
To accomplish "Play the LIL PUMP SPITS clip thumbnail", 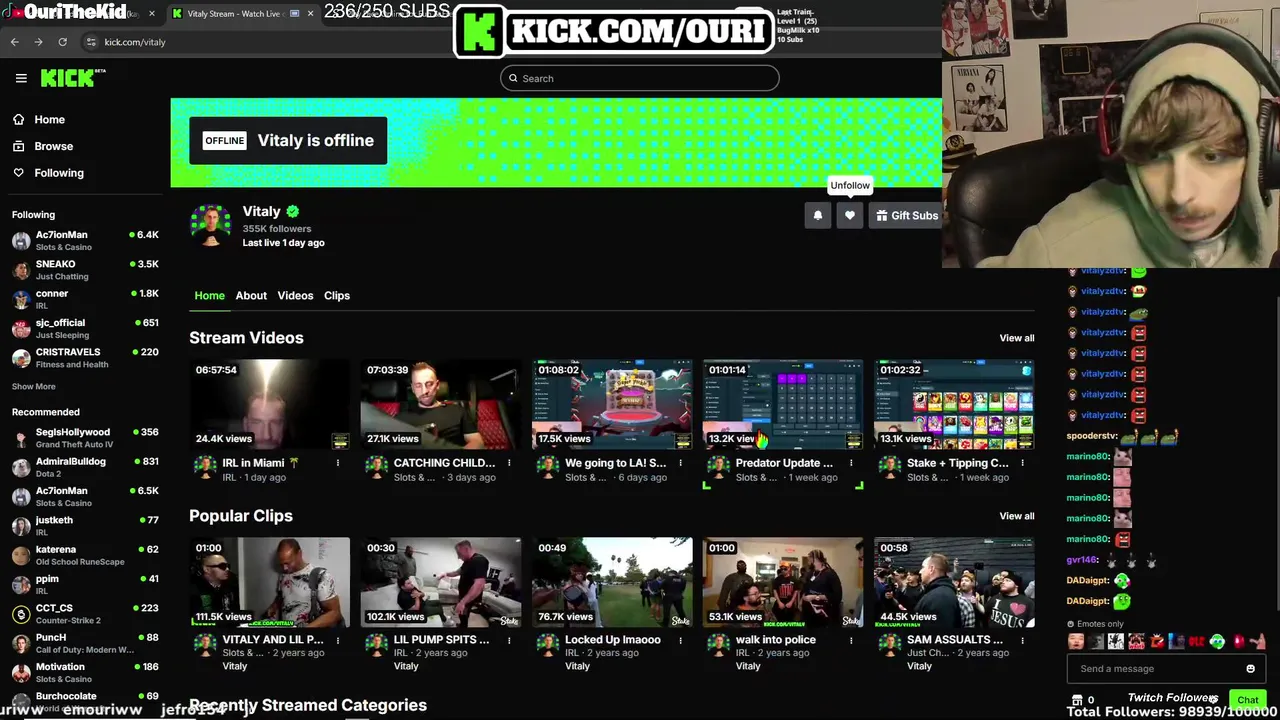I will click(441, 583).
